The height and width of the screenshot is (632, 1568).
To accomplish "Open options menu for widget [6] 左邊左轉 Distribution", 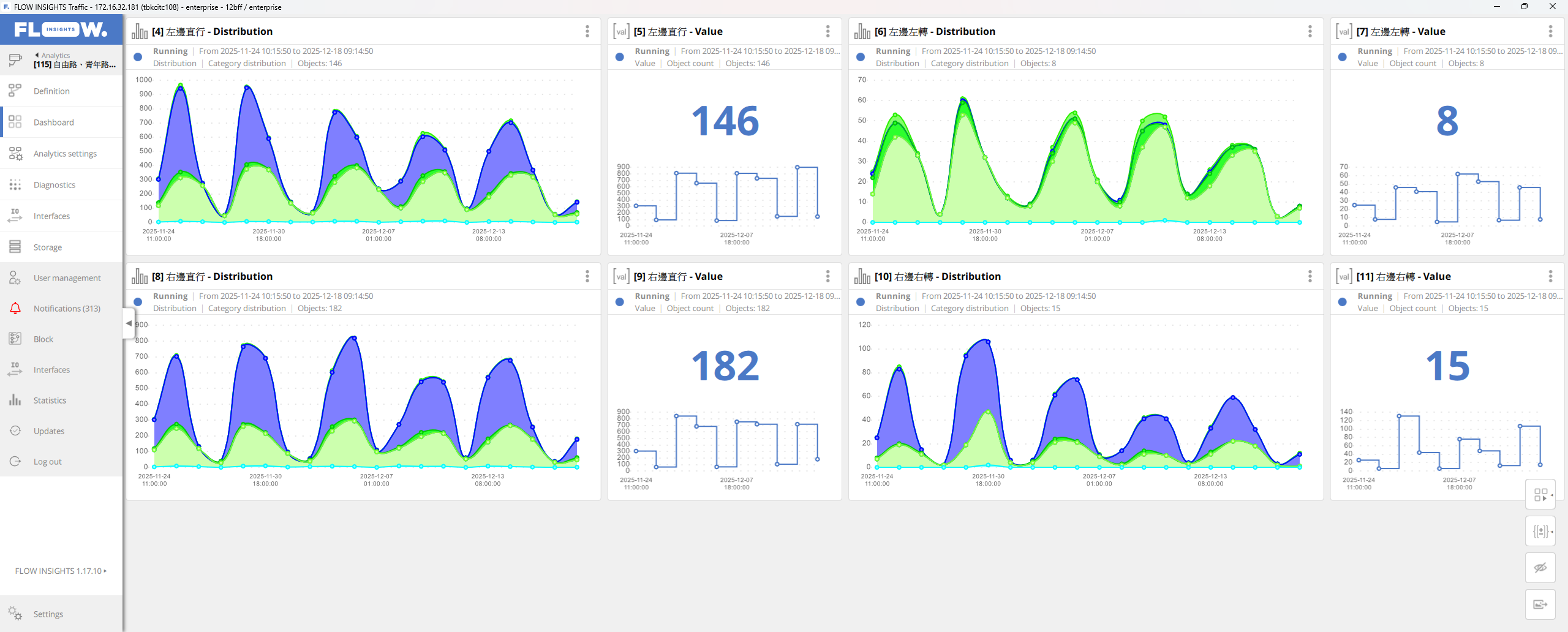I will [1310, 31].
